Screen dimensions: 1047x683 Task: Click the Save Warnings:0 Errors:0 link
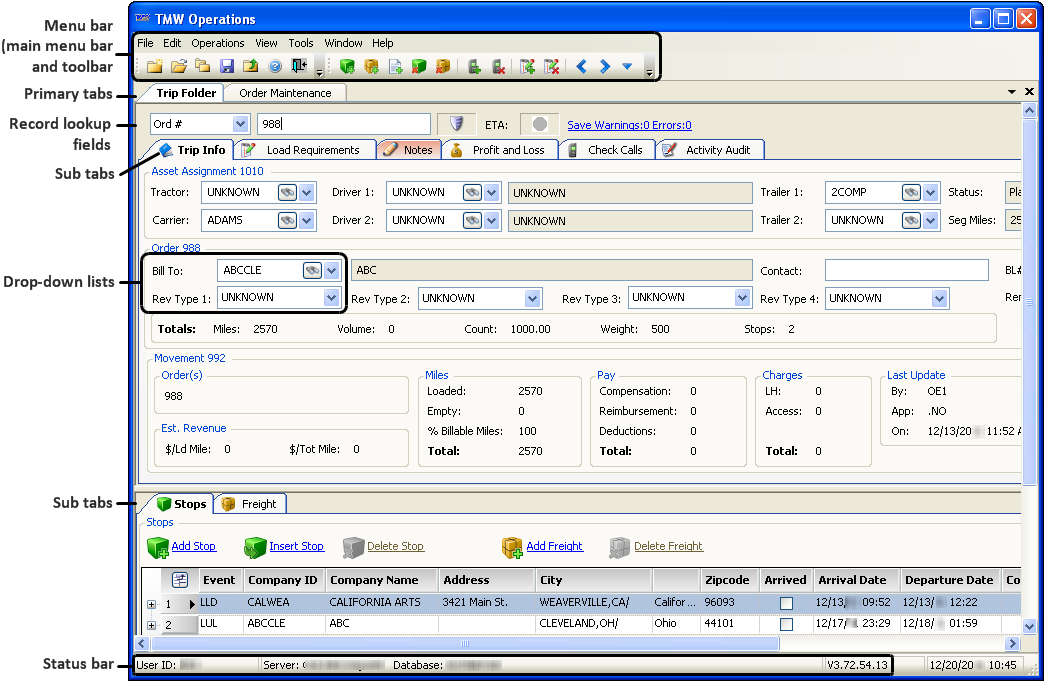[629, 125]
